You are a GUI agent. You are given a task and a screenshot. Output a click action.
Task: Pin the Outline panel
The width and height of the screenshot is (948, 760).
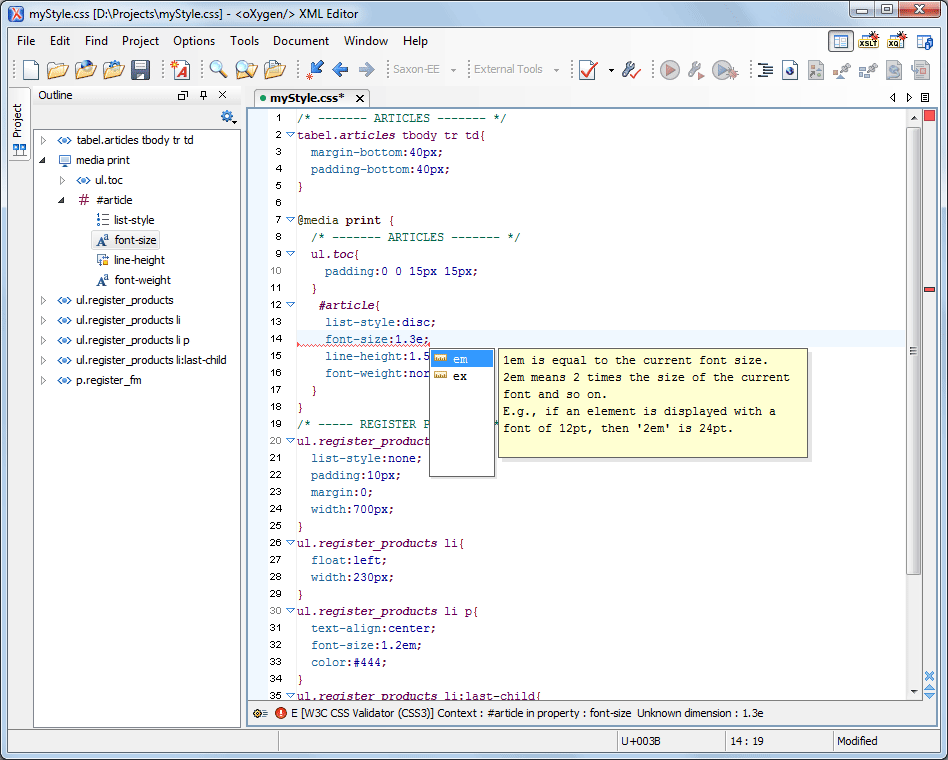point(203,95)
